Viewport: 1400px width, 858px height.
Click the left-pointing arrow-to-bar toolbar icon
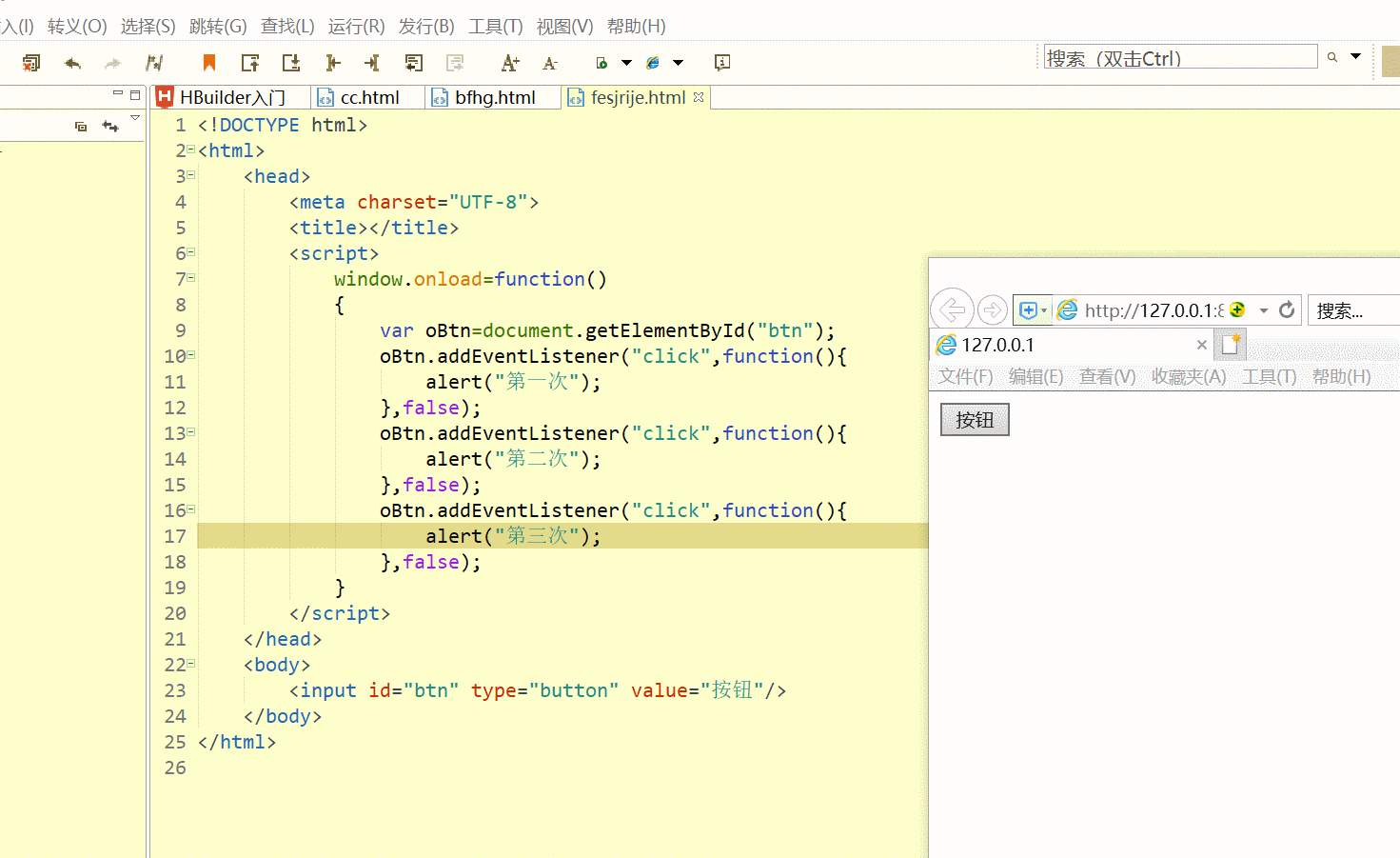click(x=332, y=63)
